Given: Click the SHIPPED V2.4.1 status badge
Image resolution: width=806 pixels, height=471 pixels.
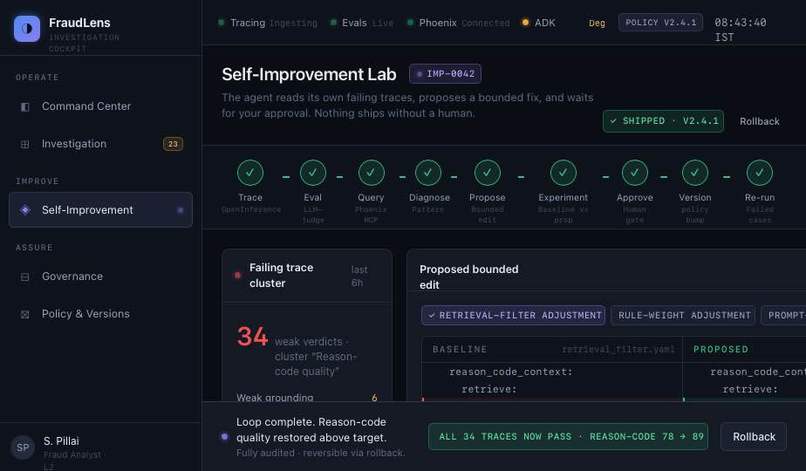Looking at the screenshot, I should click(663, 121).
